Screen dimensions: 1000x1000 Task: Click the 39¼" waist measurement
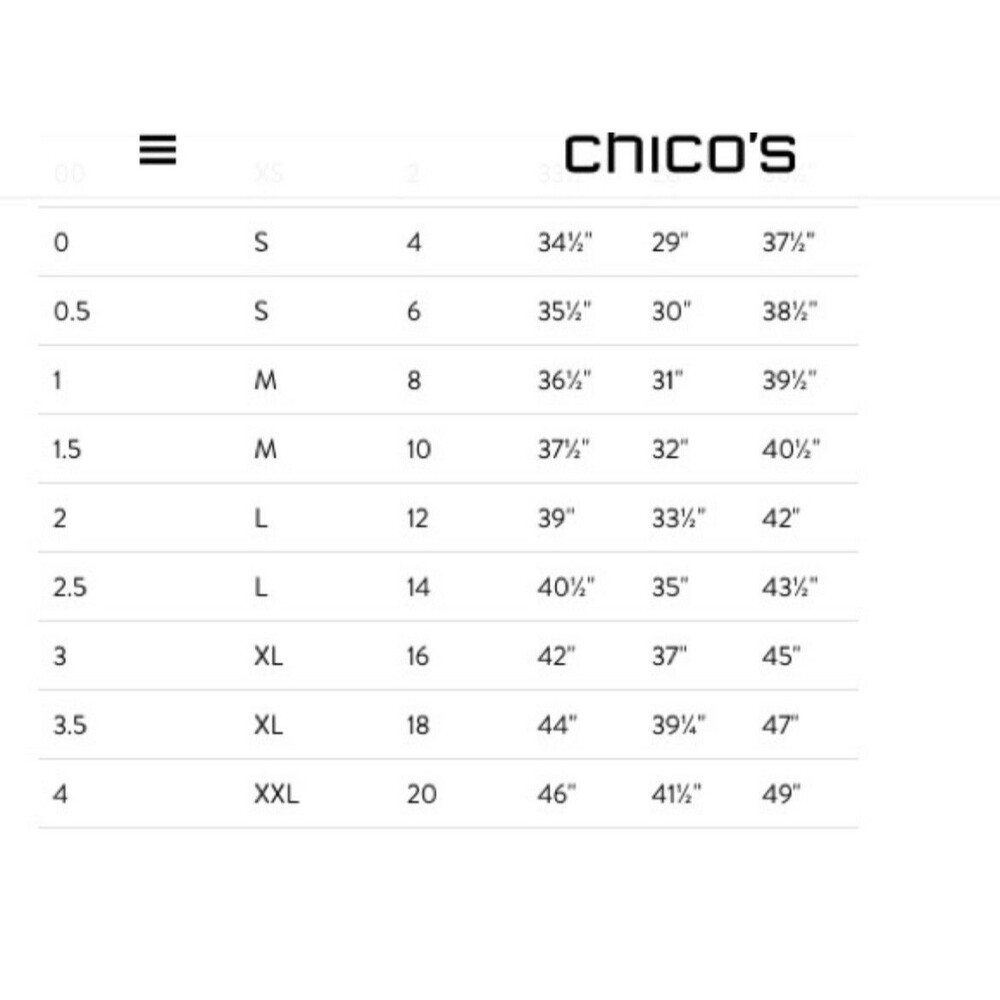[679, 726]
